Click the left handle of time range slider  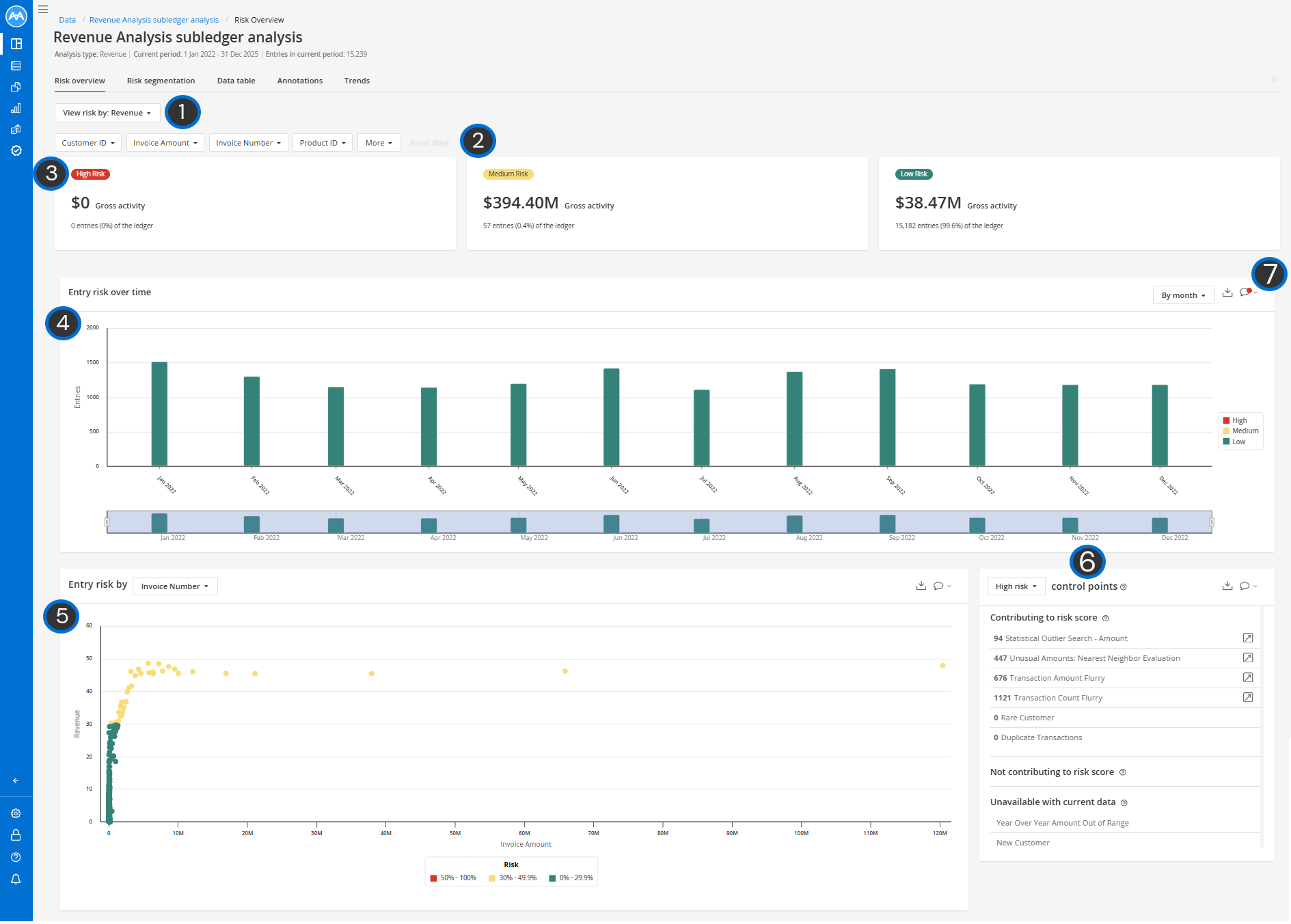click(107, 522)
